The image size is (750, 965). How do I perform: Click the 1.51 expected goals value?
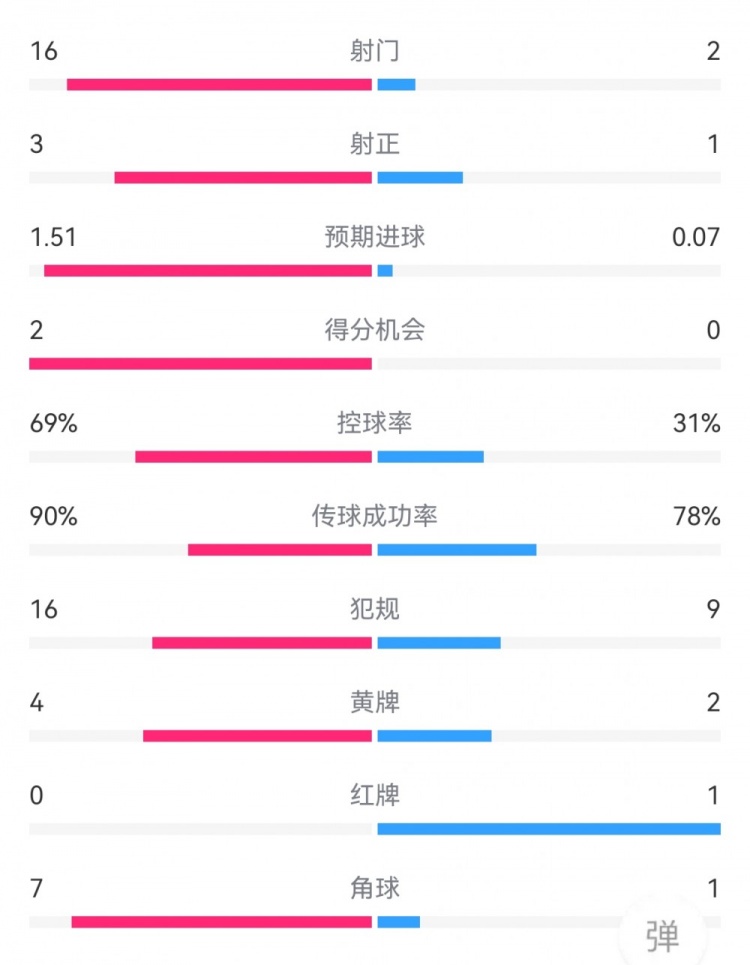[x=53, y=237]
